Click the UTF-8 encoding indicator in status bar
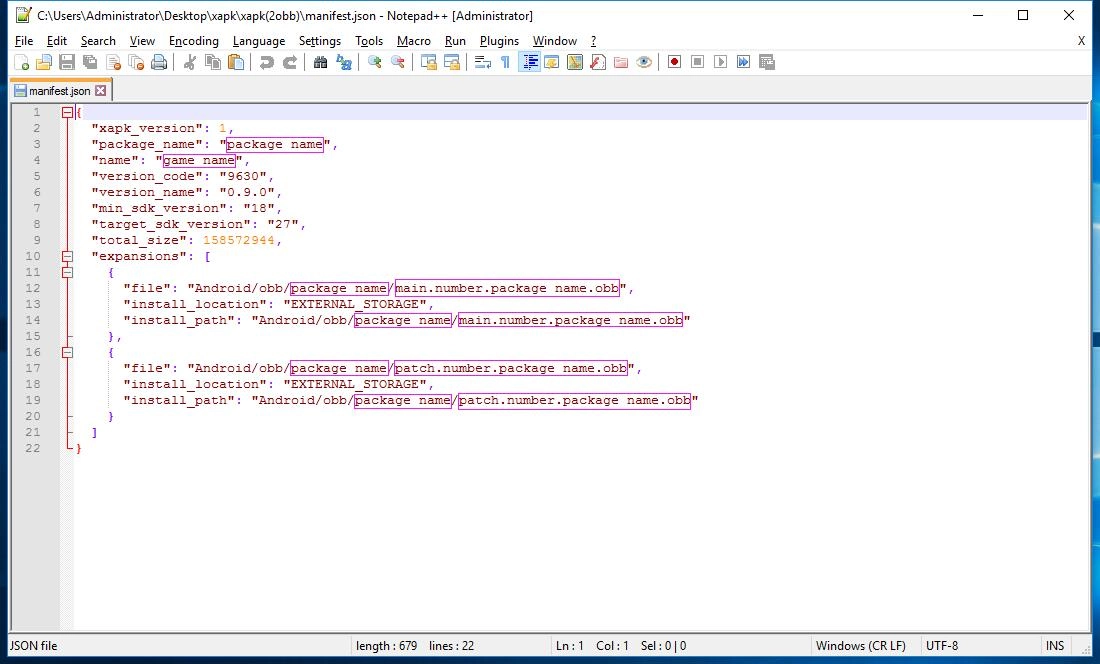Viewport: 1100px width, 664px height. [x=941, y=645]
